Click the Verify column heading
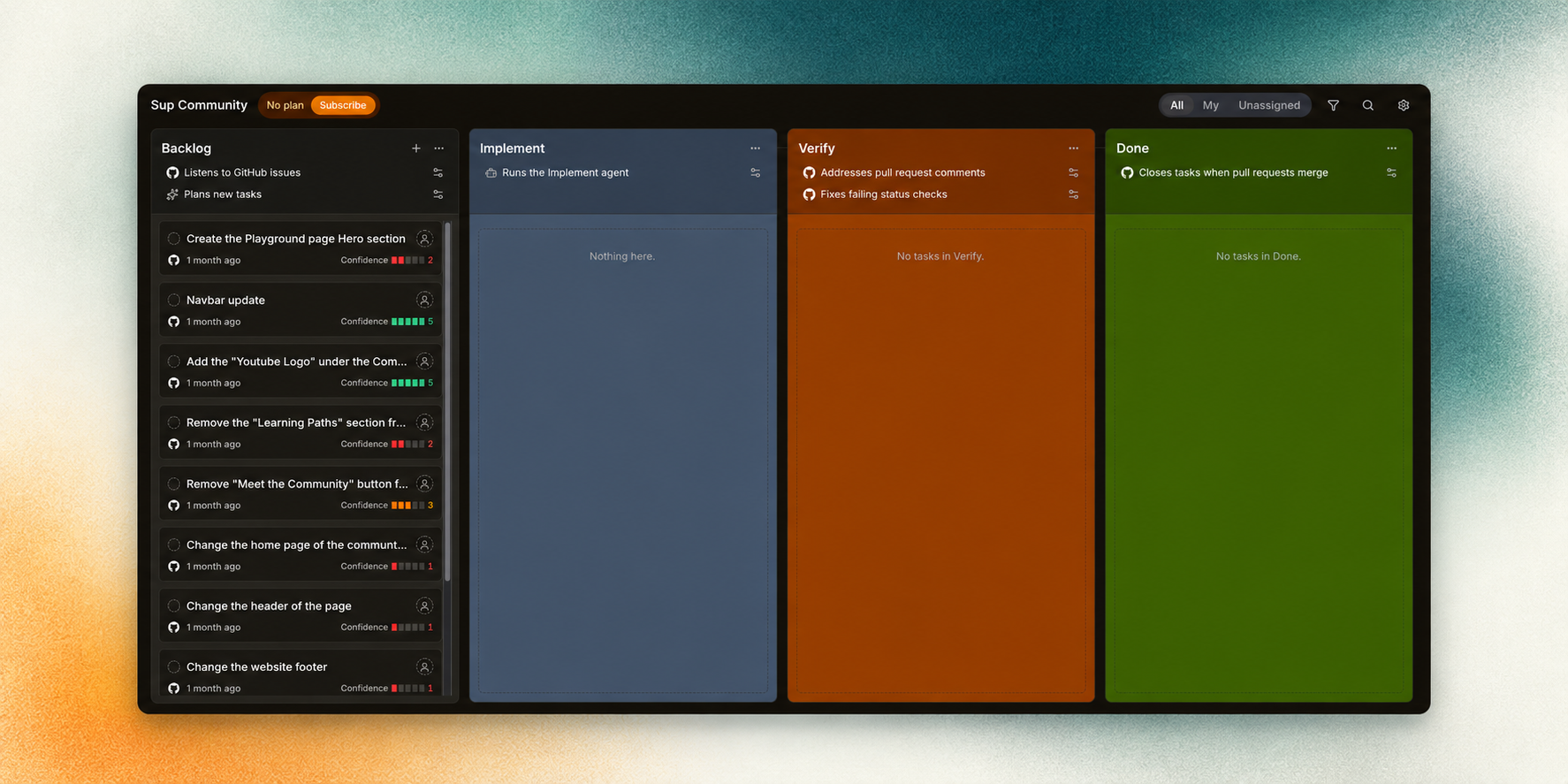Viewport: 1568px width, 784px height. pyautogui.click(x=817, y=148)
